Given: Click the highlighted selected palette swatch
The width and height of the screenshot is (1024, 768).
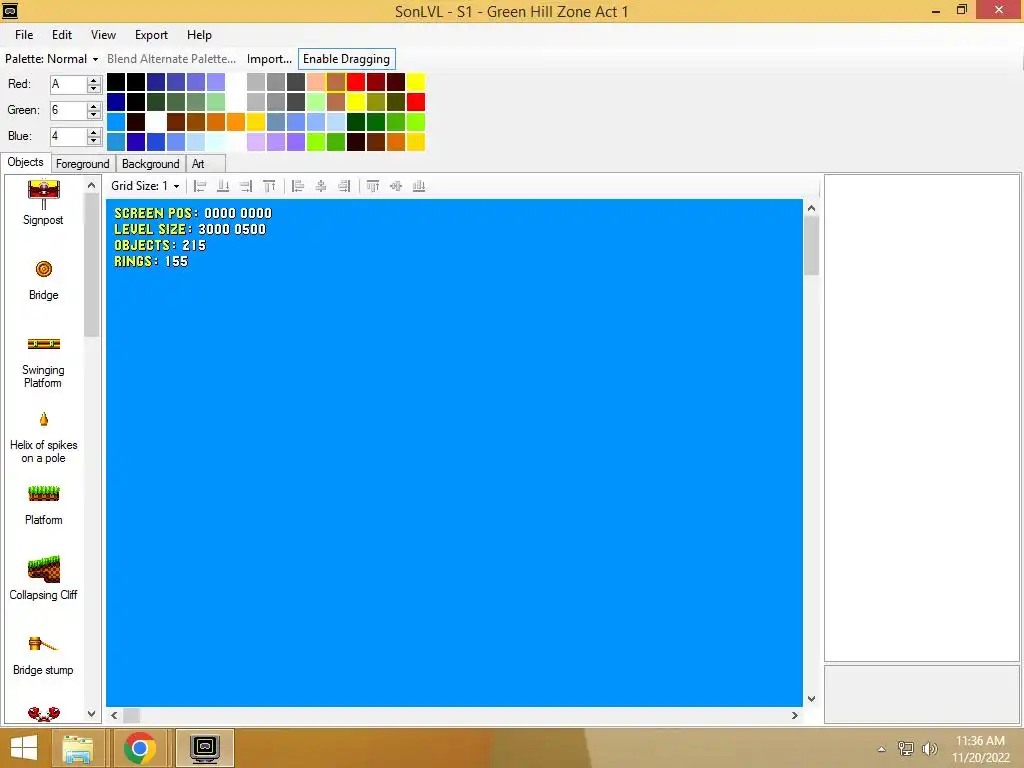Looking at the screenshot, I should tap(336, 82).
